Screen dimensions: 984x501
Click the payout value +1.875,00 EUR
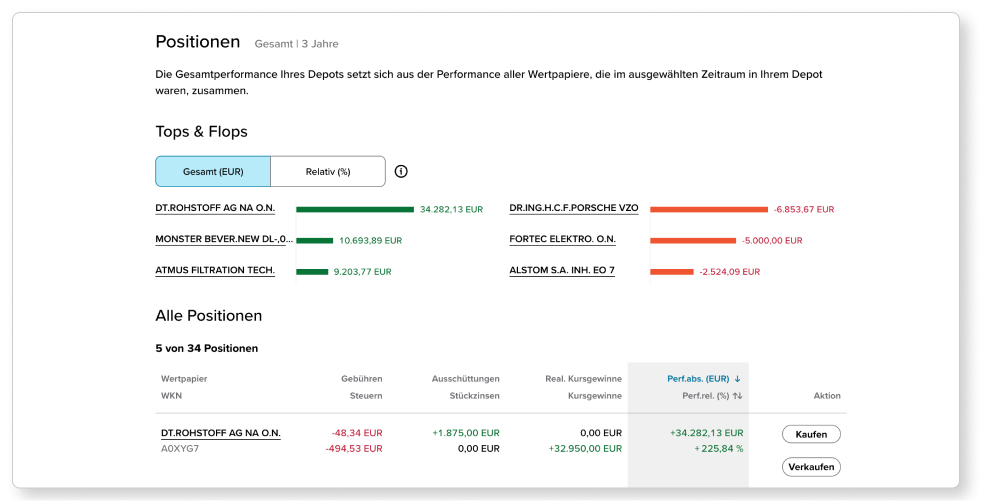tap(466, 433)
